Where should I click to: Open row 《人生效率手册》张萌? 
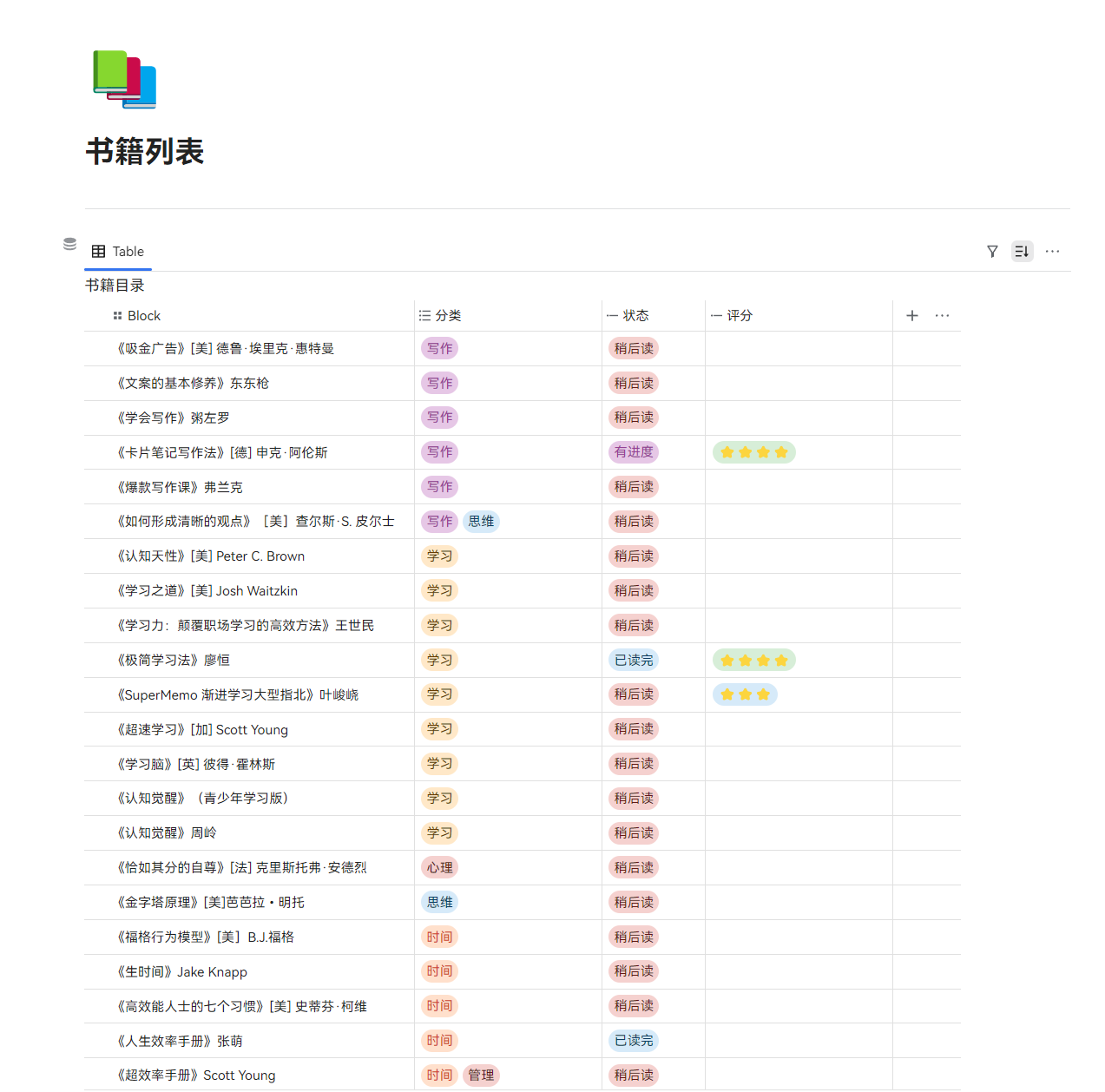pos(180,1042)
